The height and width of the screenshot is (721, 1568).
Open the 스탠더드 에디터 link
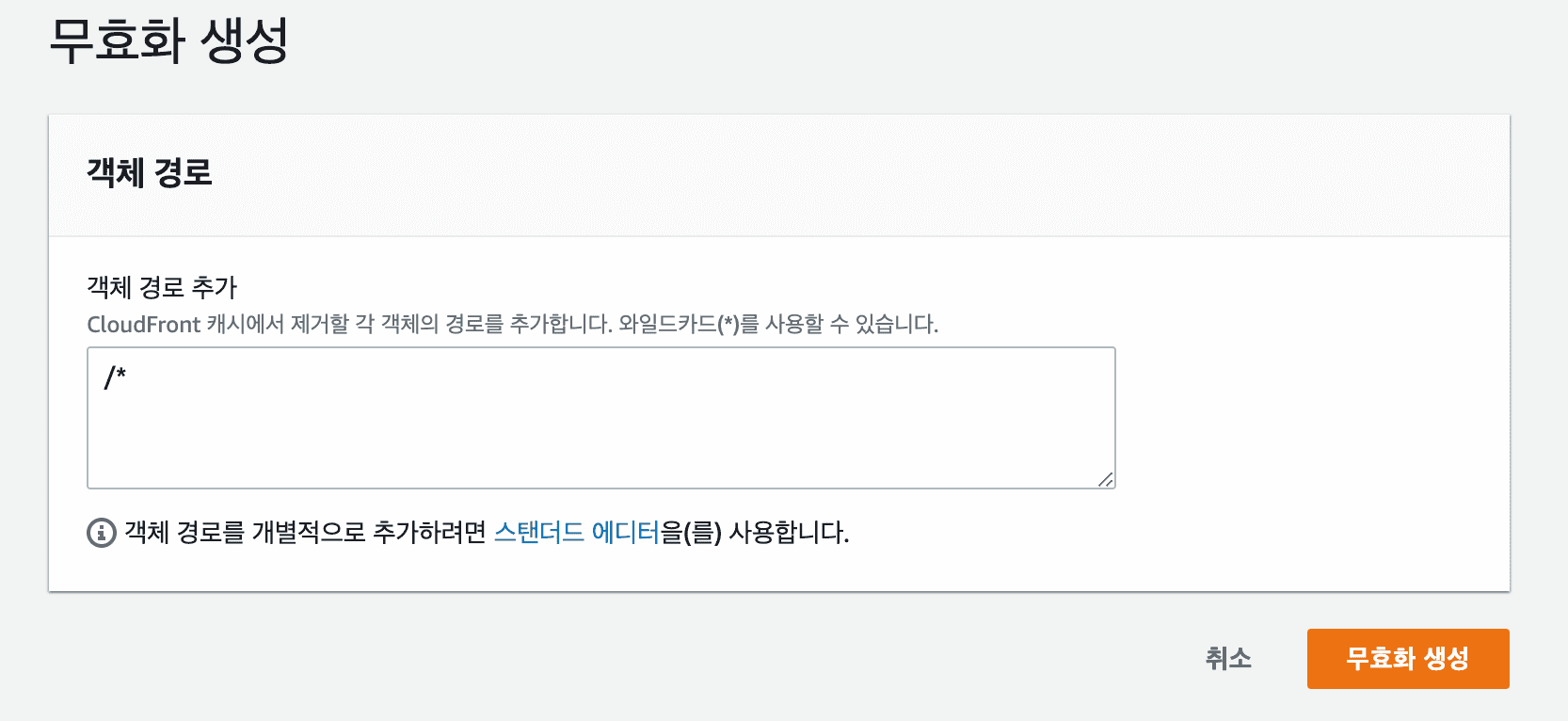[x=576, y=533]
